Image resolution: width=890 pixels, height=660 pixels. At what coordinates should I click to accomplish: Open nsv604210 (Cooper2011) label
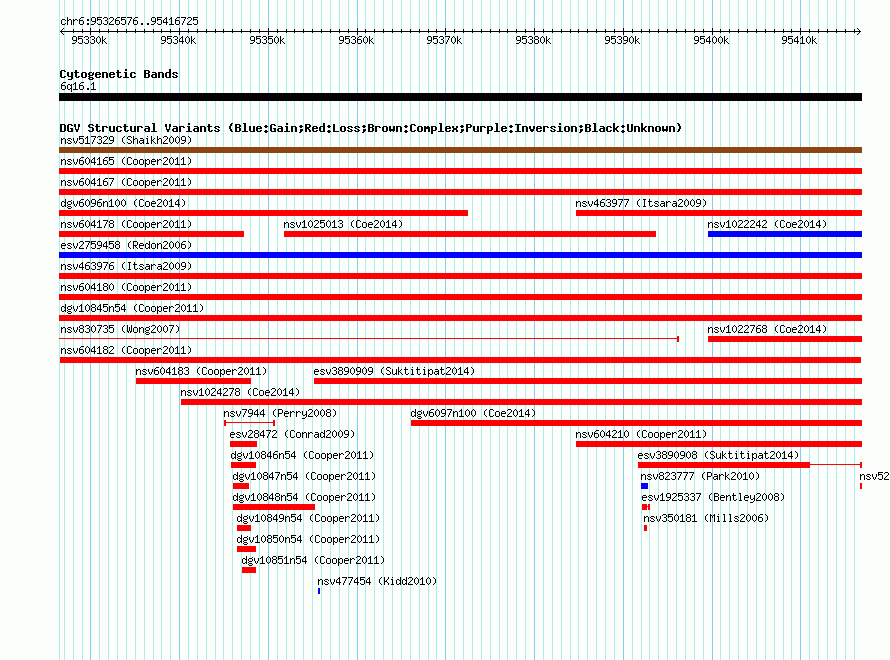(x=641, y=434)
